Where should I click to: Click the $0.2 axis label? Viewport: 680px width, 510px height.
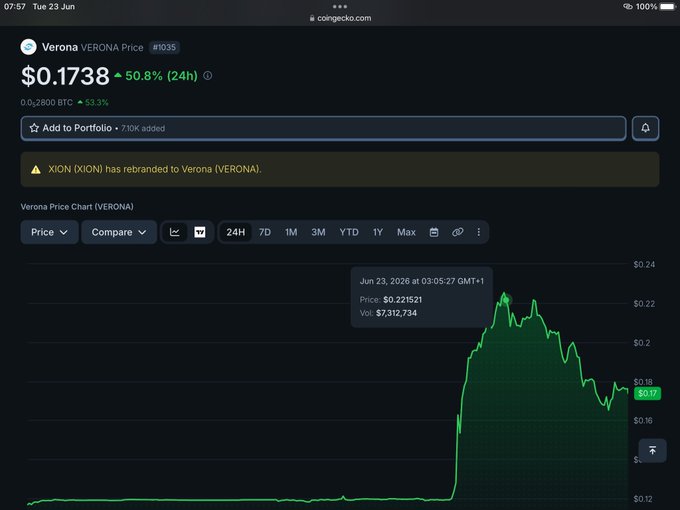pos(642,343)
